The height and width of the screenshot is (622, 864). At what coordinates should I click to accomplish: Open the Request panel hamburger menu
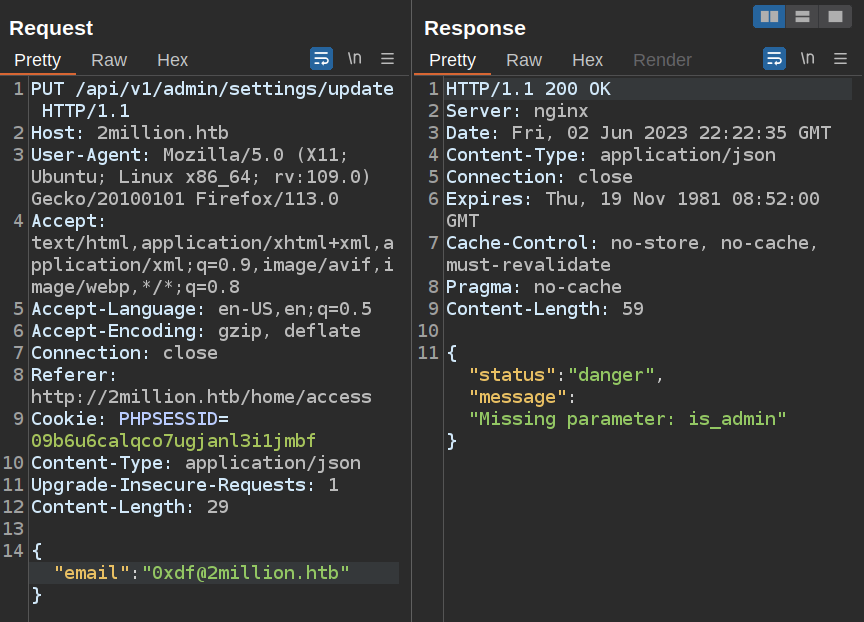(388, 59)
